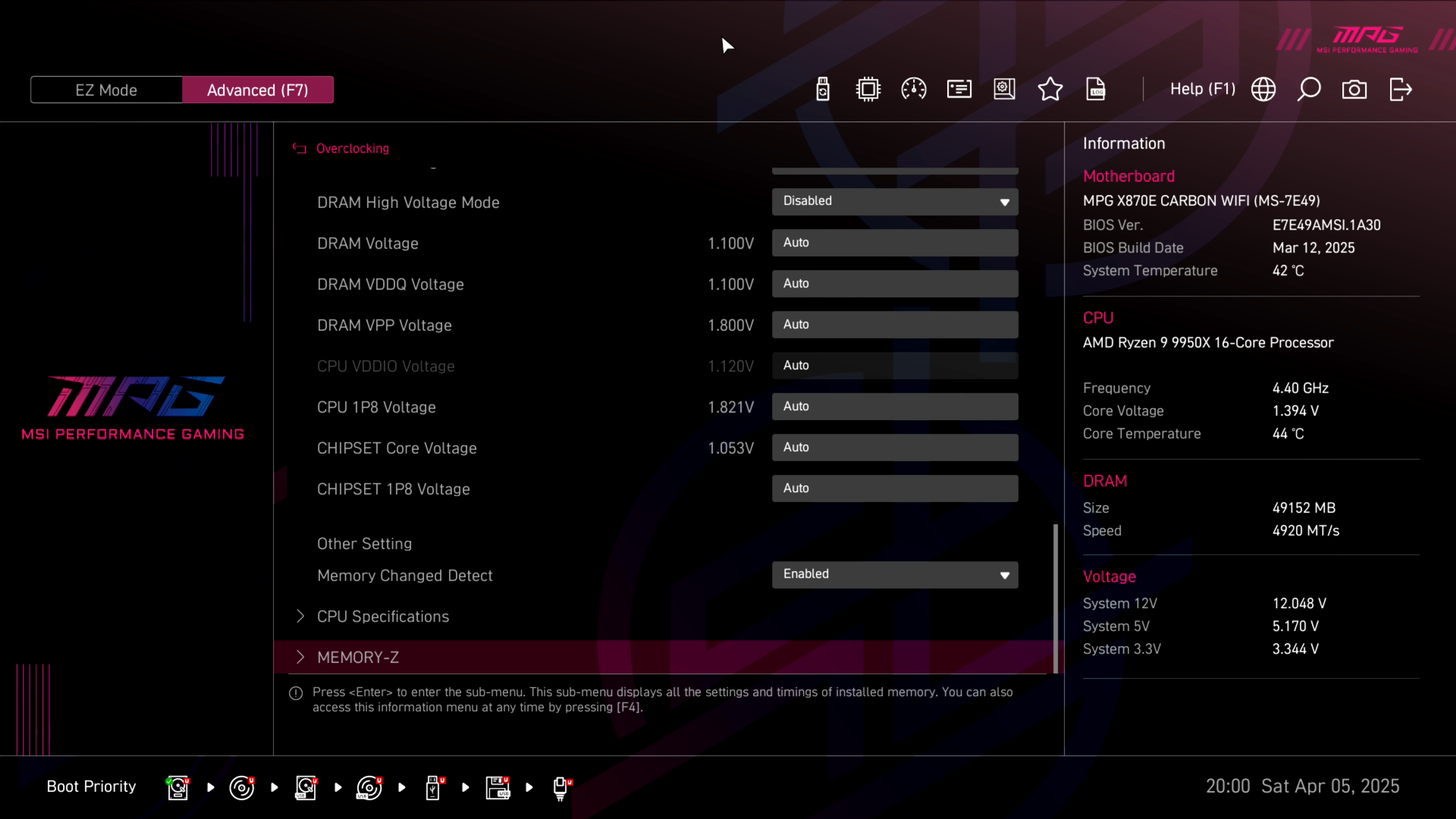Select USB floppy boot device icon
Image resolution: width=1456 pixels, height=819 pixels.
pyautogui.click(x=497, y=788)
